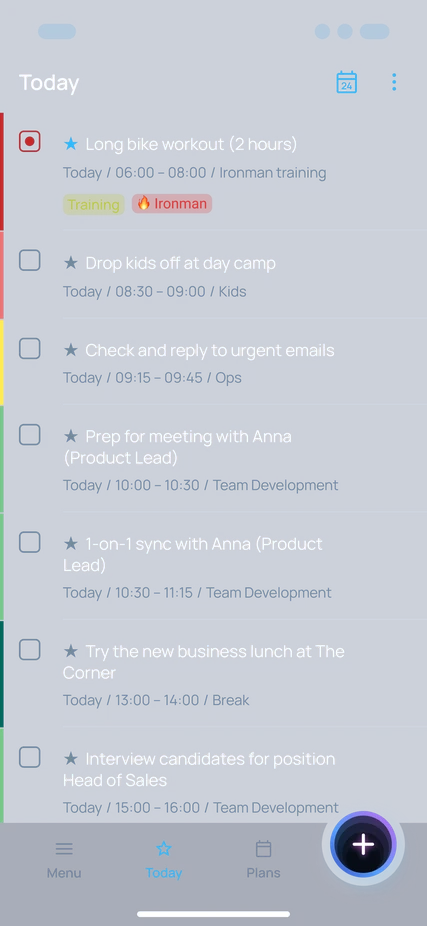Click the yellow priority bar on emails task
Image resolution: width=427 pixels, height=926 pixels.
pyautogui.click(x=2, y=362)
